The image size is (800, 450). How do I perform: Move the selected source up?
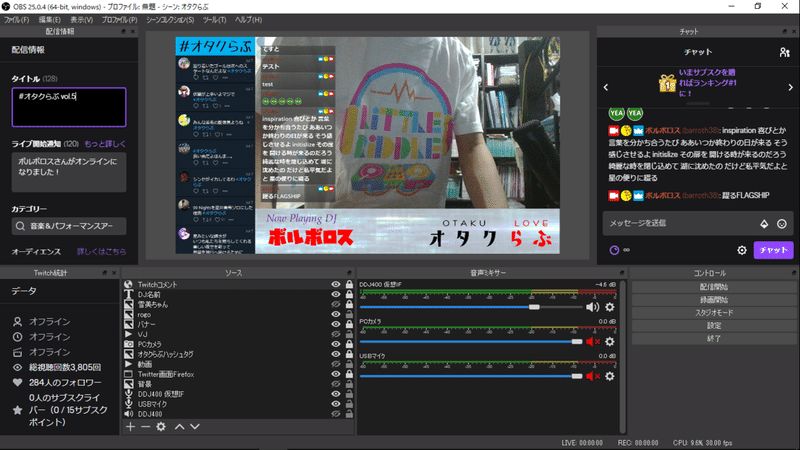coord(180,427)
